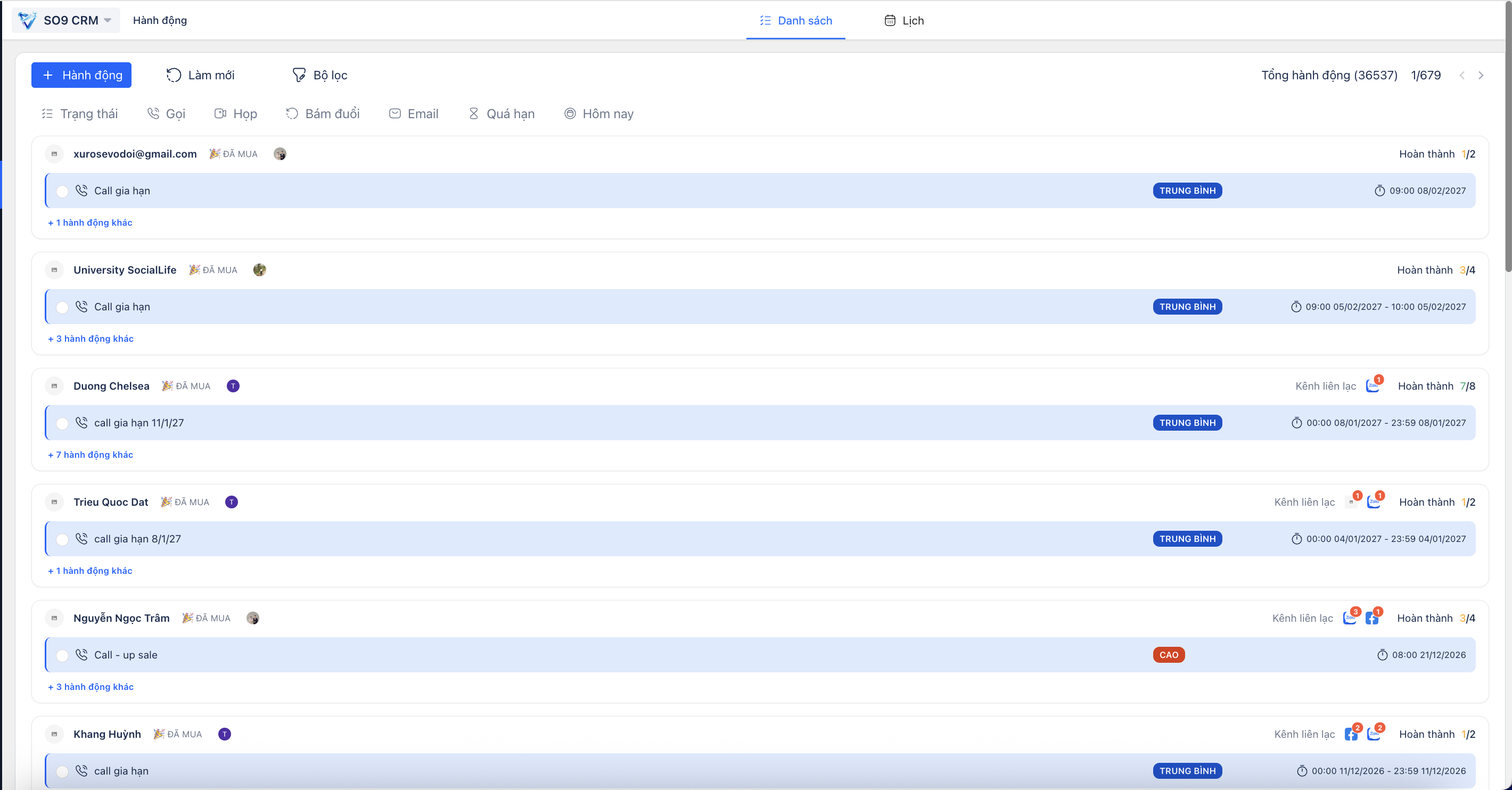Expand +3 hành động khác under Nguyễn Ngọc Trâm
Image resolution: width=1512 pixels, height=790 pixels.
pyautogui.click(x=91, y=687)
